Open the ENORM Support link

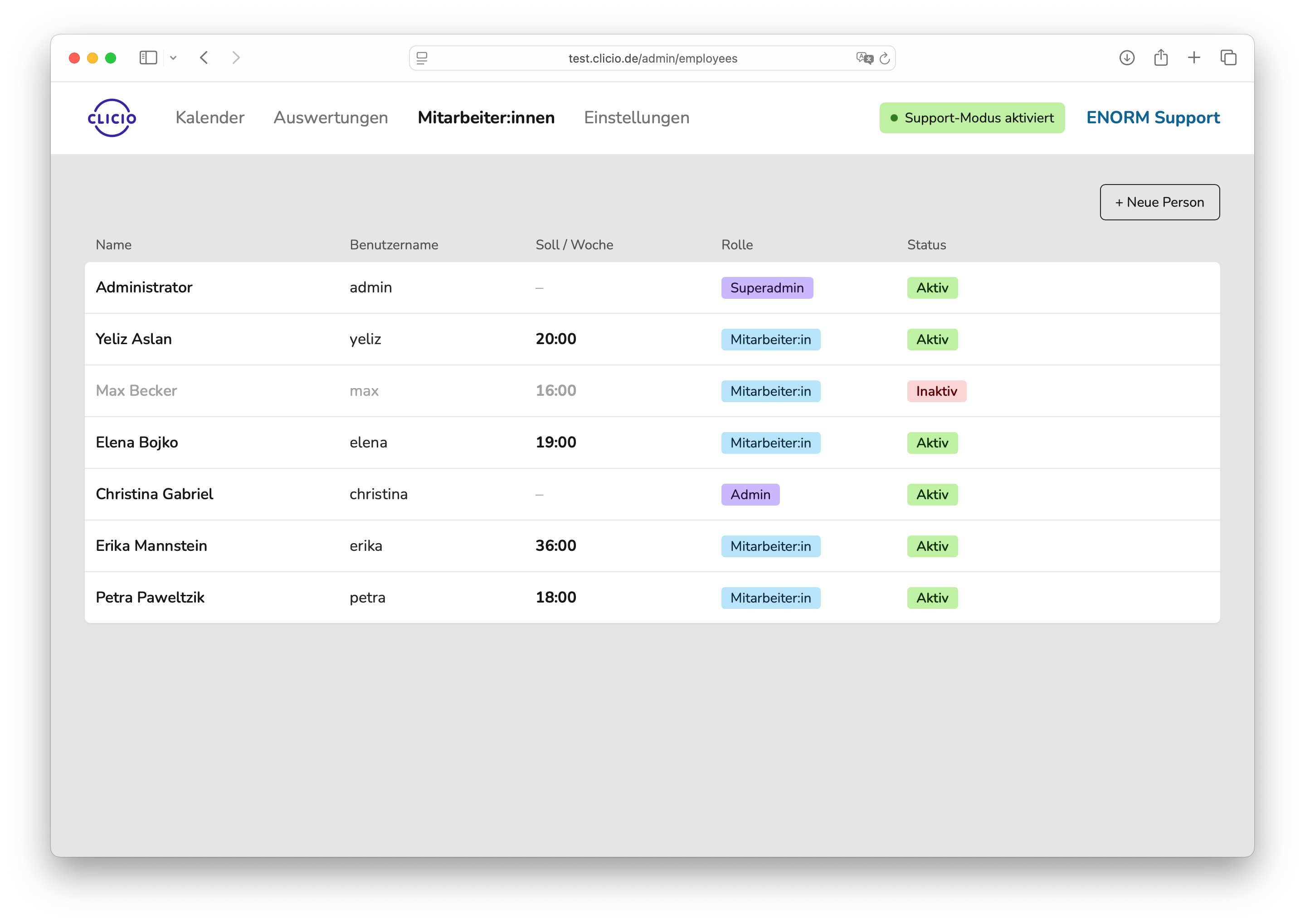tap(1153, 118)
